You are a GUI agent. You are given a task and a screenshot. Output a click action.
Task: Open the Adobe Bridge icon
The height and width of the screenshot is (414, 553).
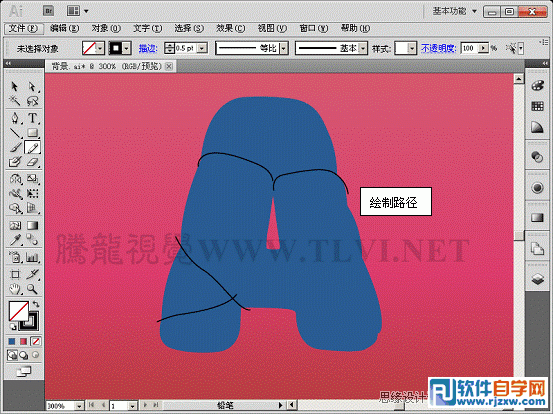click(x=48, y=11)
